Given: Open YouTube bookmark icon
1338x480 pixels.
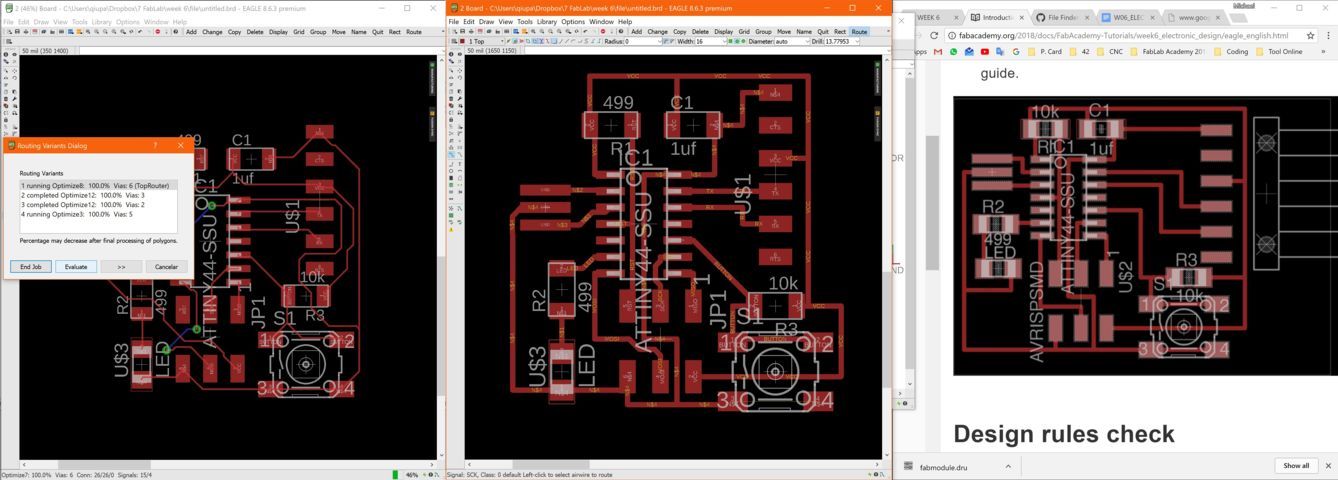Looking at the screenshot, I should tap(985, 51).
